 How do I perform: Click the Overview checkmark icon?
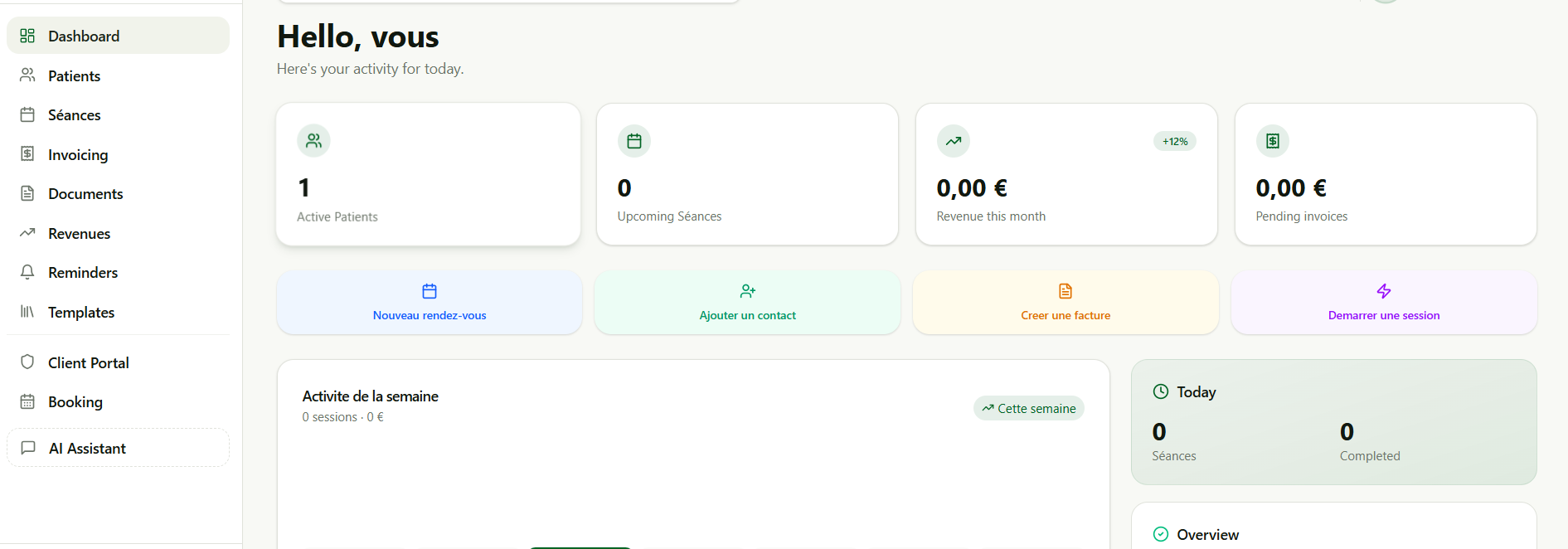[1160, 534]
